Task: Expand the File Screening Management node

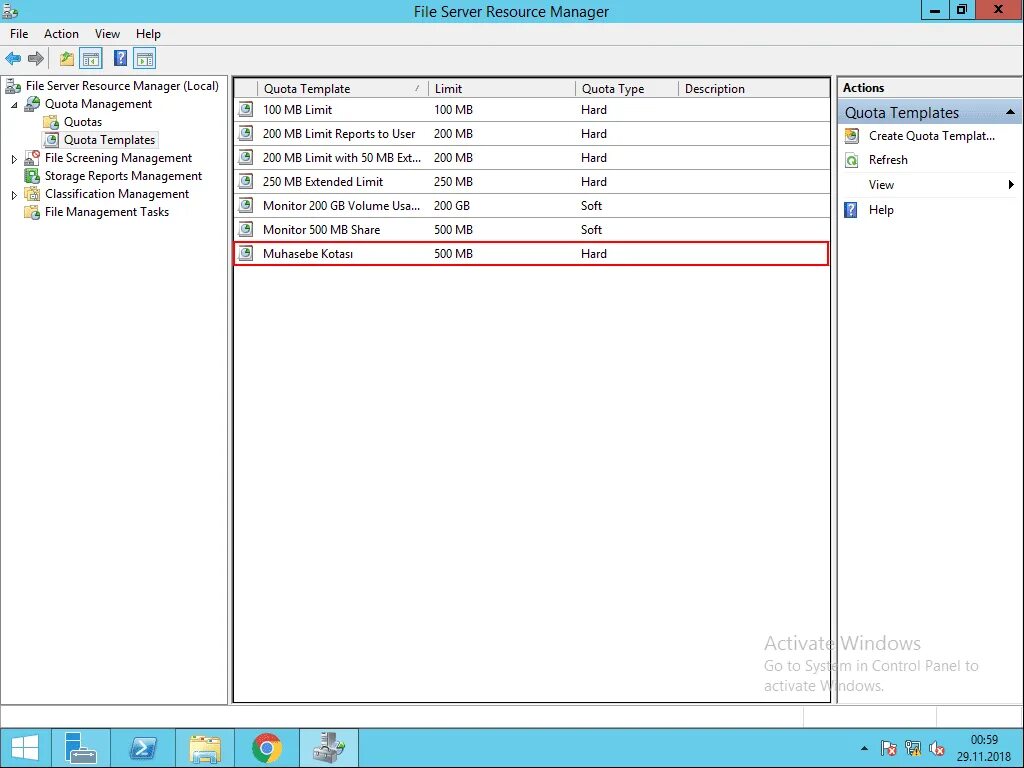Action: pos(14,159)
